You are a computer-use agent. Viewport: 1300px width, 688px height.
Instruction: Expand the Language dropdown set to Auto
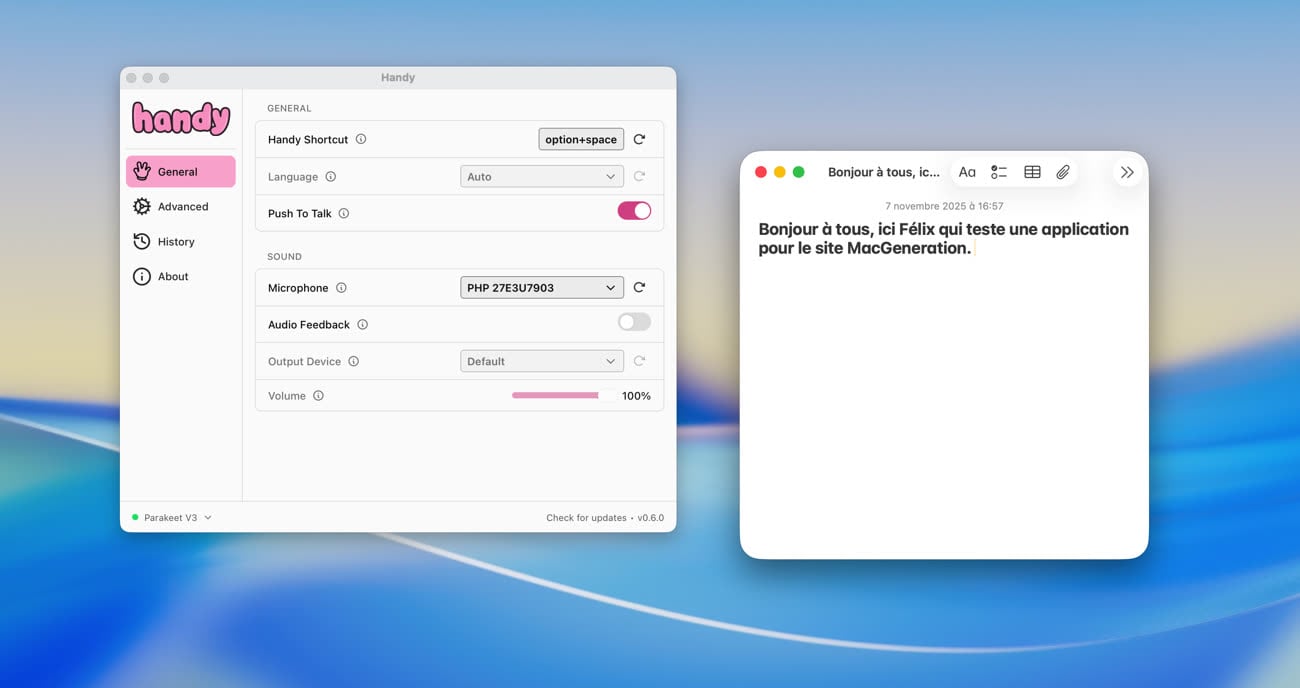point(541,177)
